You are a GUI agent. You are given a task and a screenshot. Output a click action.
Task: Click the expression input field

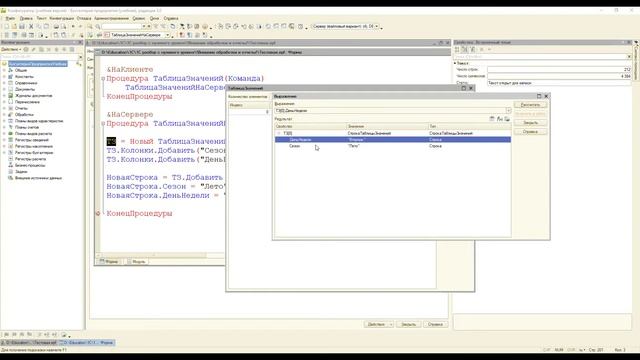tap(390, 111)
